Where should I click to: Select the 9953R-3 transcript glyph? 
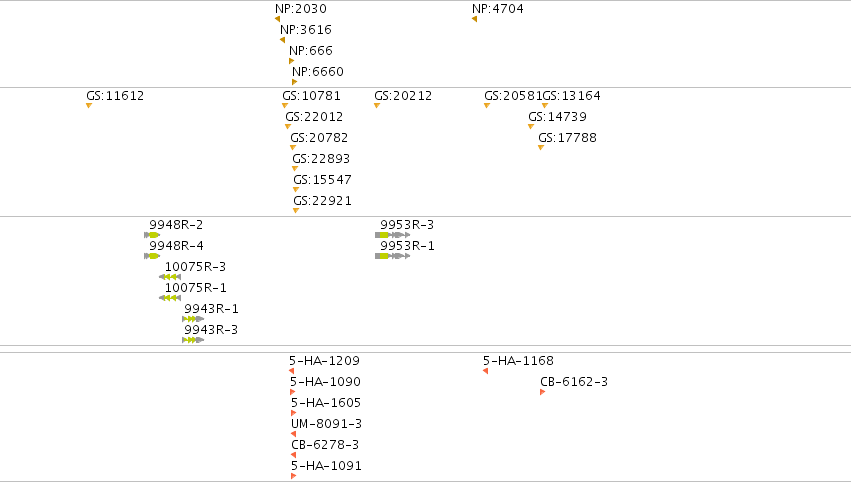coord(392,235)
